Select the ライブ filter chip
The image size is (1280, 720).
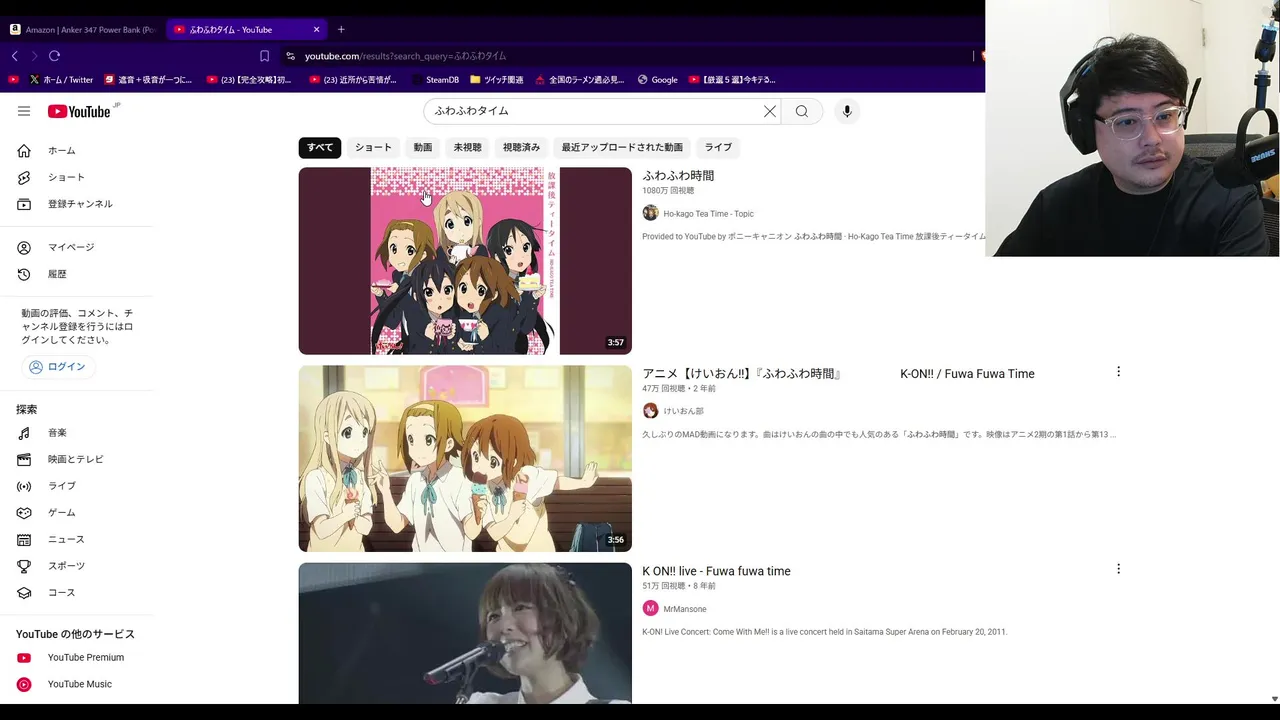[x=718, y=147]
